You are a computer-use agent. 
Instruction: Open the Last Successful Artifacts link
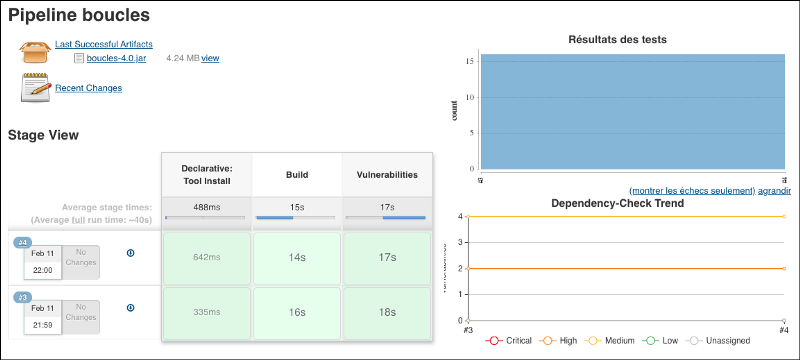104,44
